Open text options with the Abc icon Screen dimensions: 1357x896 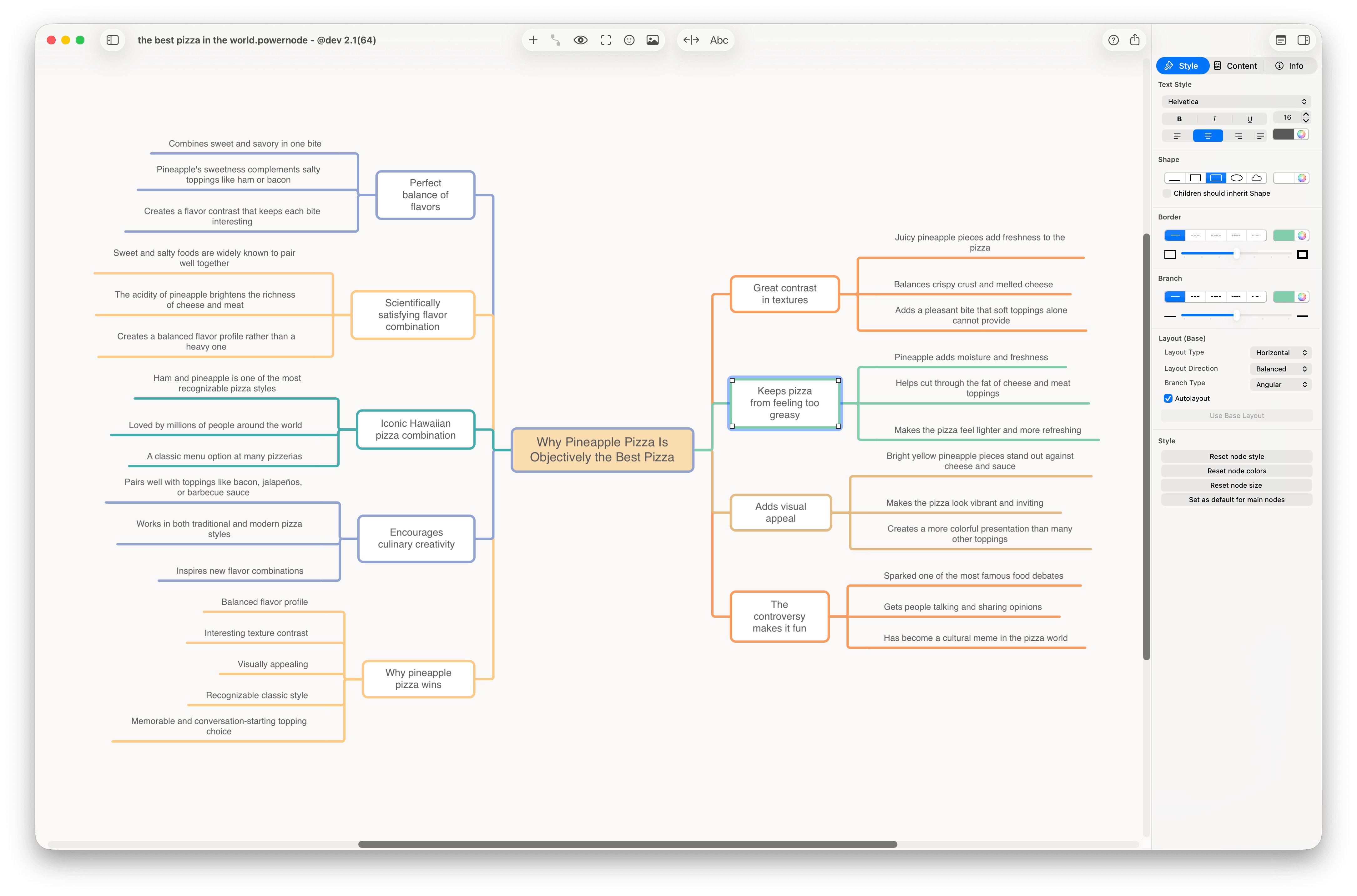point(719,40)
